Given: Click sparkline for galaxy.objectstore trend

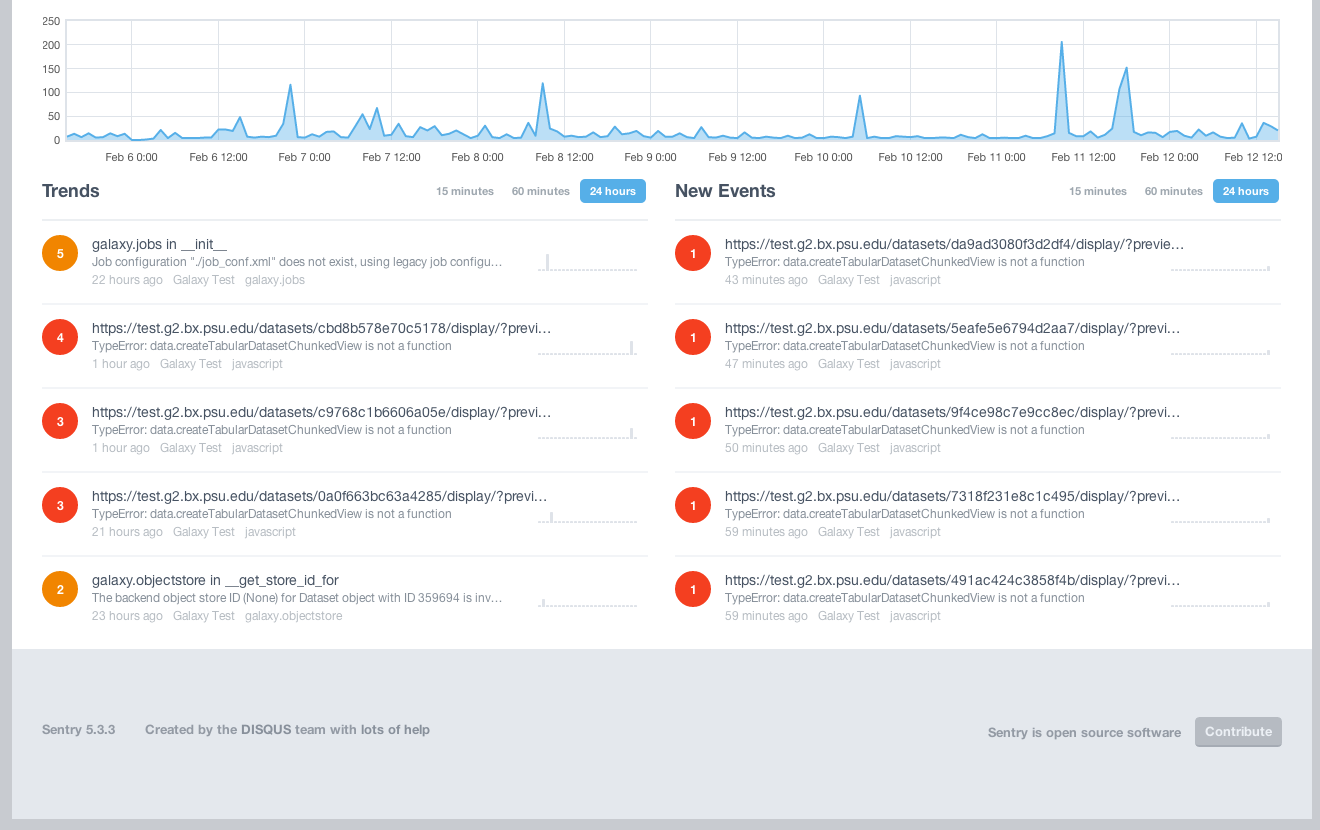Looking at the screenshot, I should (587, 598).
